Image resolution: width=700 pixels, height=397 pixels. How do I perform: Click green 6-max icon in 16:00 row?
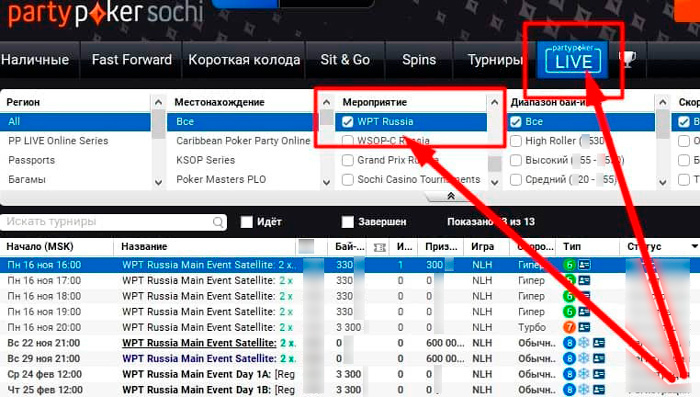click(569, 265)
